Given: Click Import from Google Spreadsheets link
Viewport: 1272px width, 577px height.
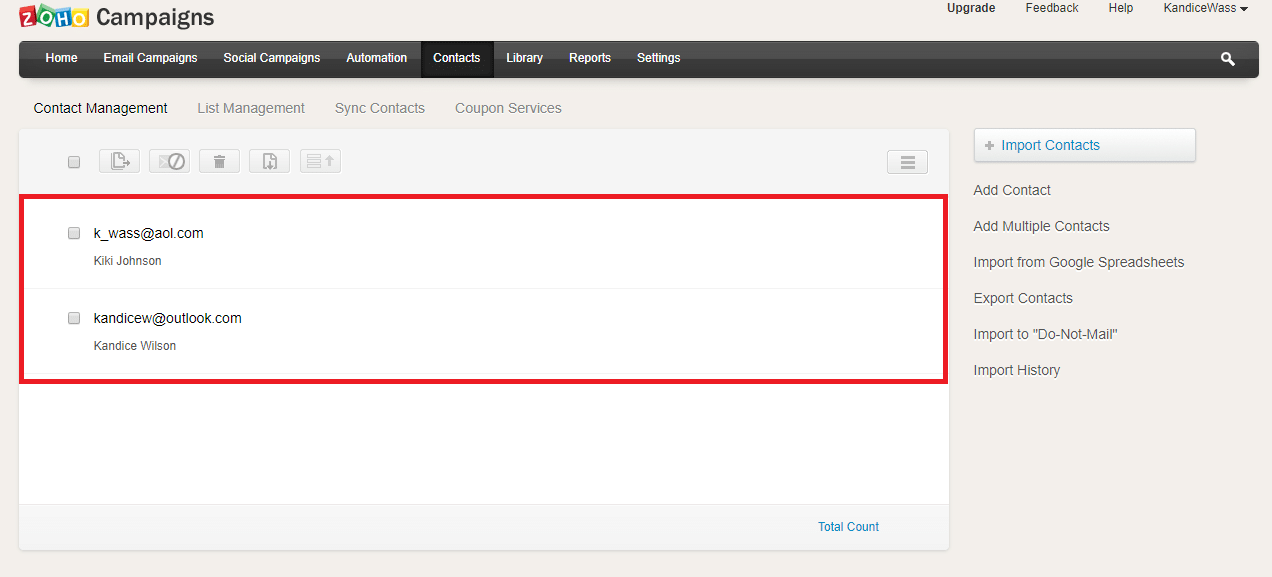Looking at the screenshot, I should [1079, 262].
